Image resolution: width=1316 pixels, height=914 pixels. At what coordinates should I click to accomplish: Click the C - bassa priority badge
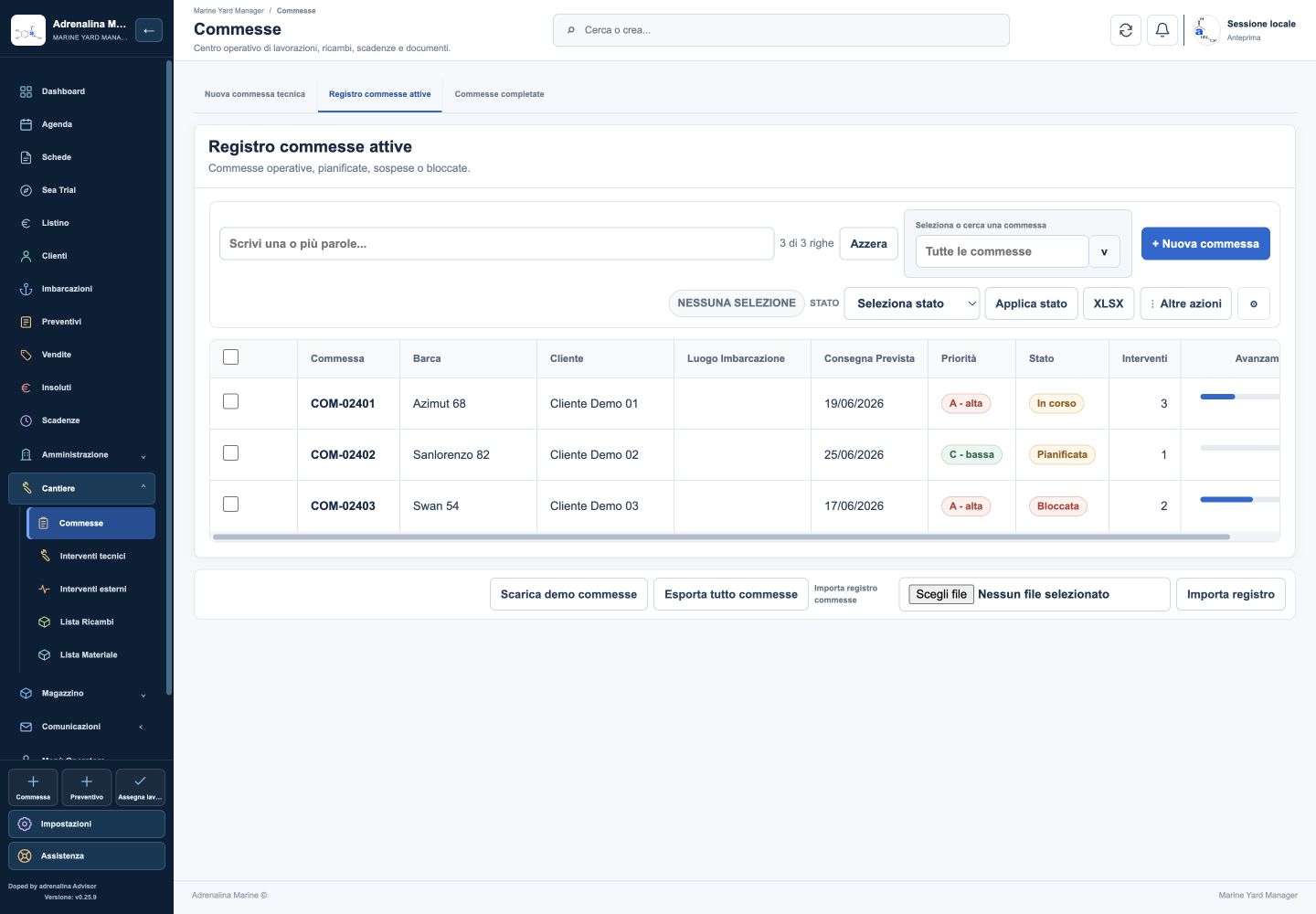(x=971, y=454)
